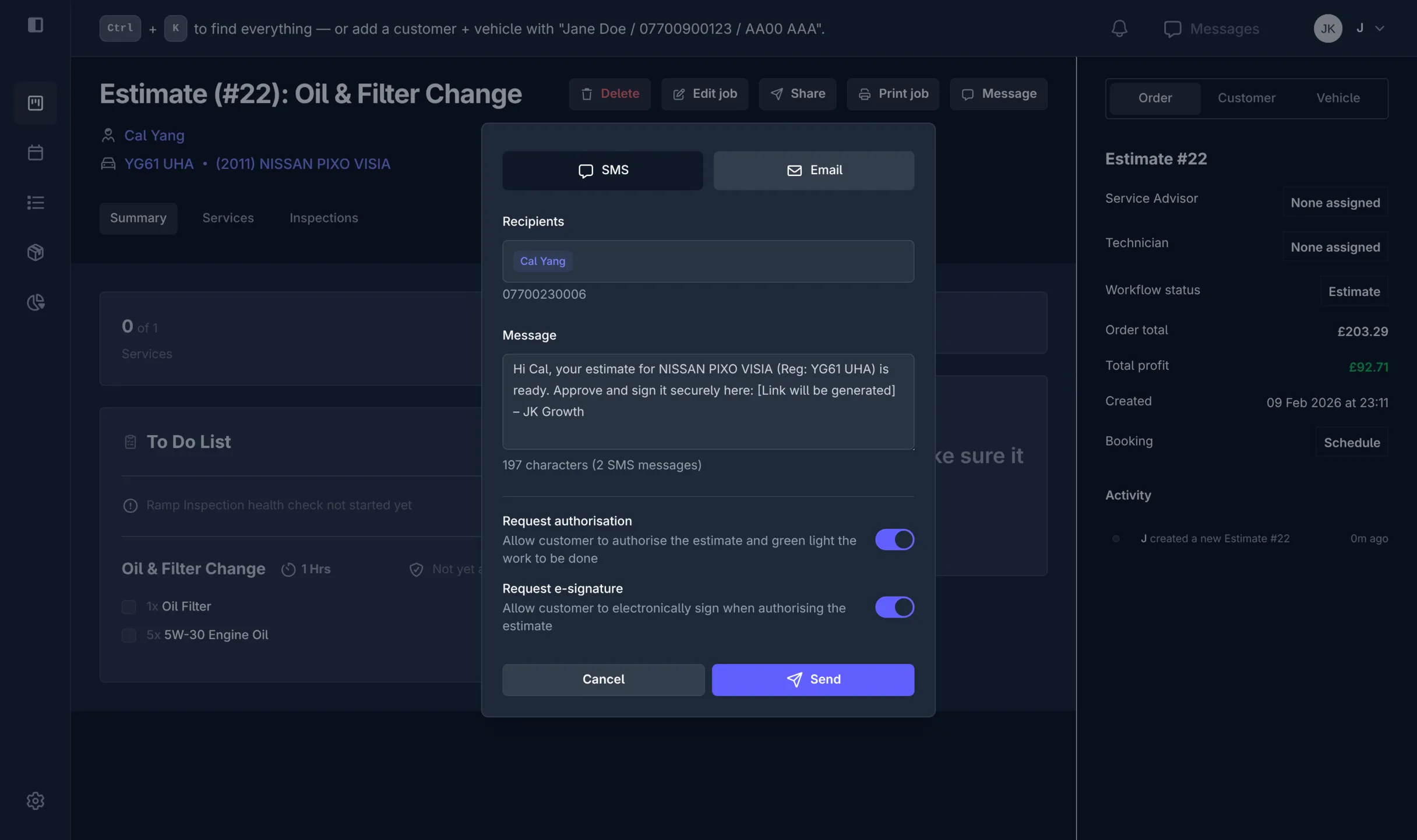
Task: Select the kanban board icon in the sidebar
Action: click(36, 103)
